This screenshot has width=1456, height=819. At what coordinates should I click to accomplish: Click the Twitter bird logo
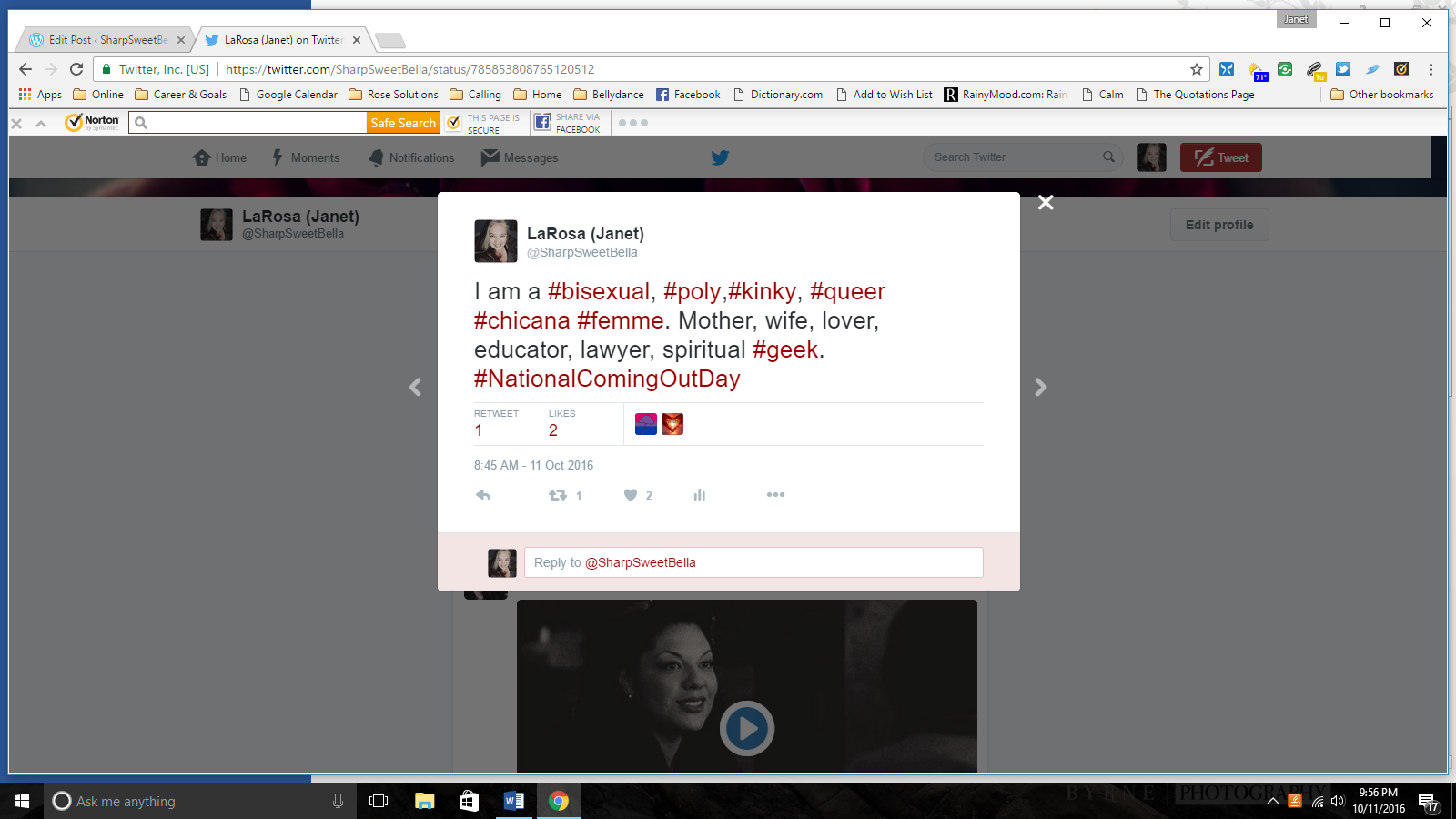coord(720,157)
